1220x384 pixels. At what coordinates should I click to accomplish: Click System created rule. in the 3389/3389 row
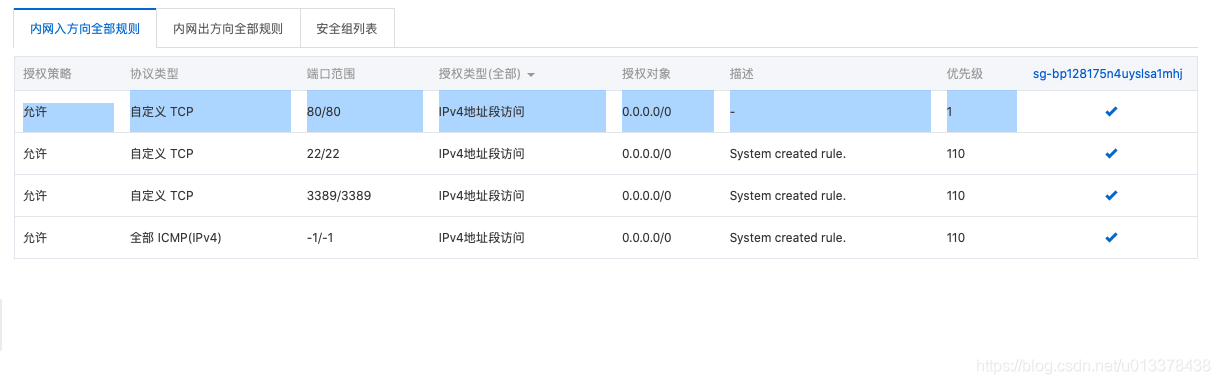pyautogui.click(x=788, y=196)
